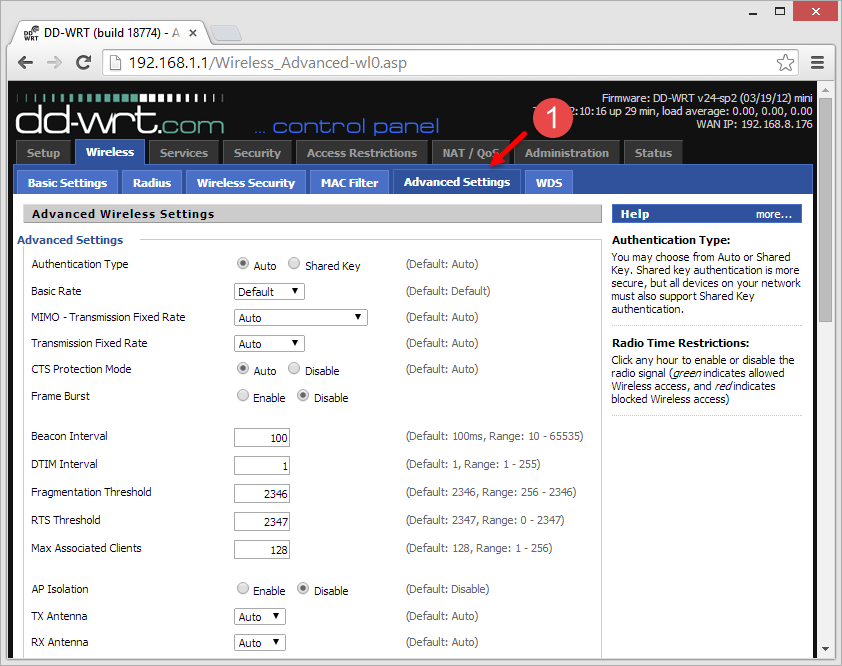The image size is (842, 666).
Task: Switch to Basic Settings subtab
Action: [68, 183]
